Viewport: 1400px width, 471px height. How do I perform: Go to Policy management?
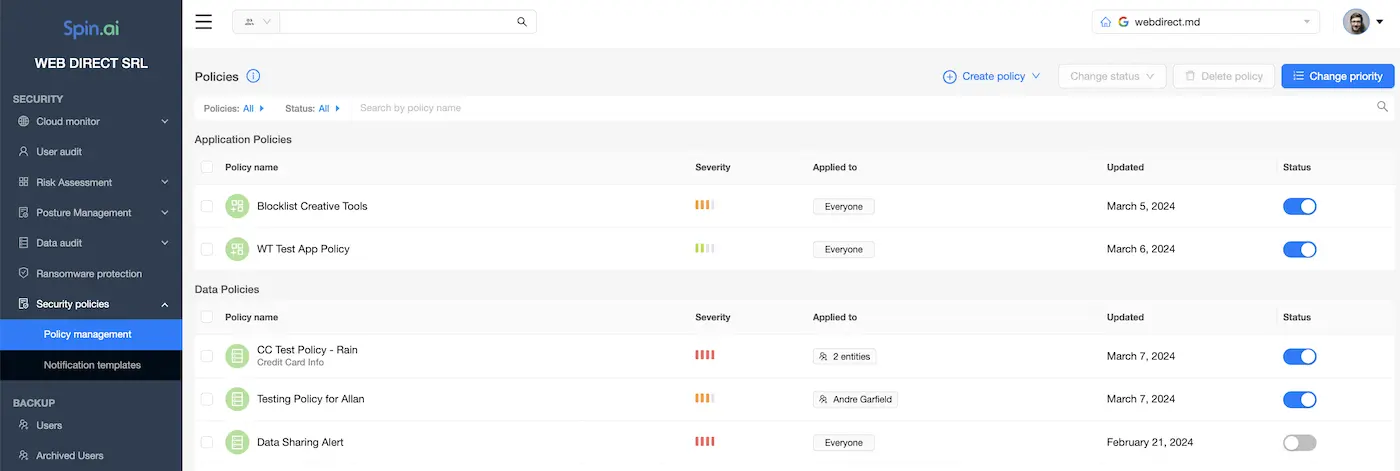[91, 334]
